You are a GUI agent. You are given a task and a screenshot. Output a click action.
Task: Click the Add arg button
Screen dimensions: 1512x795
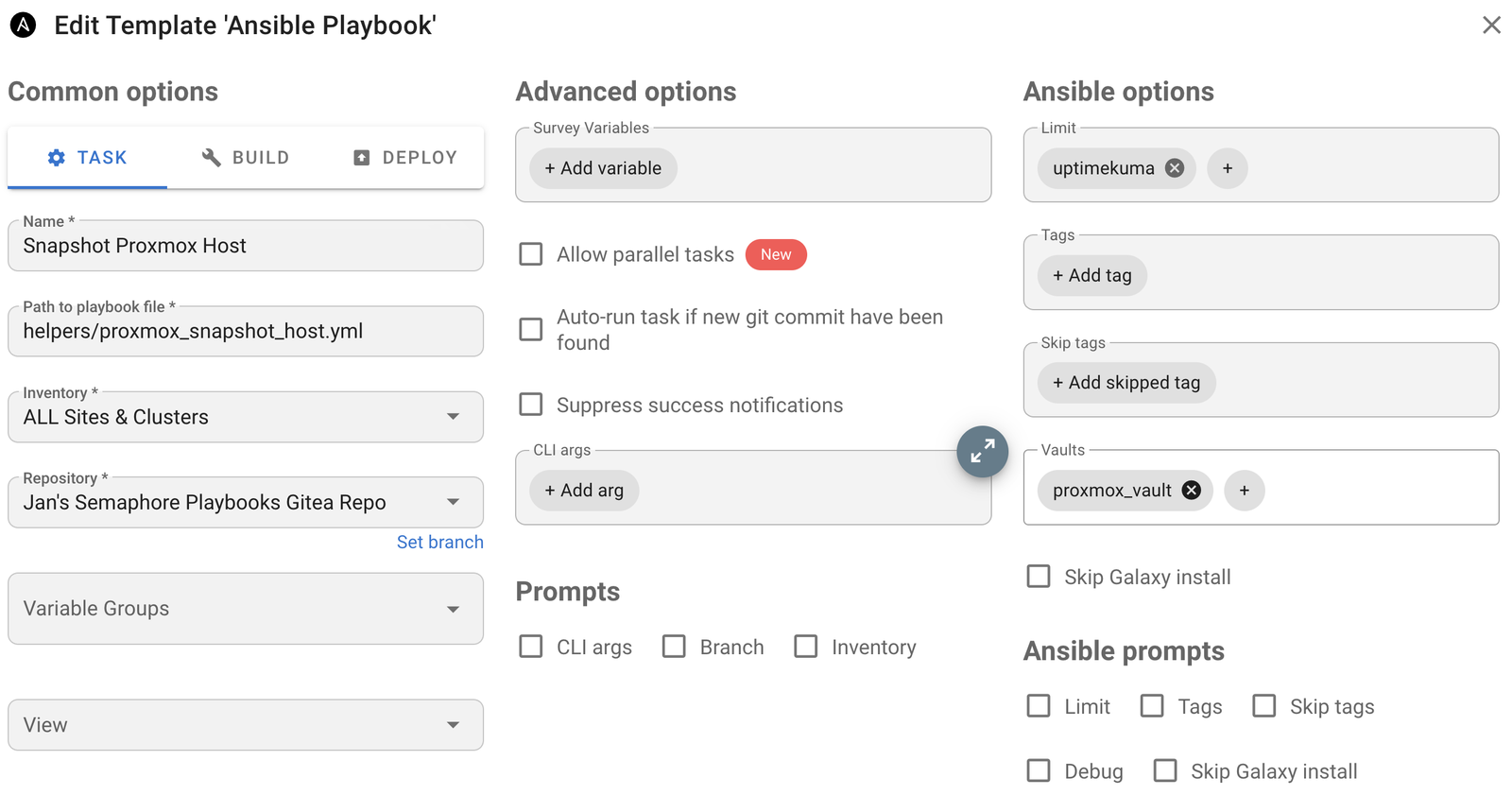pyautogui.click(x=584, y=491)
